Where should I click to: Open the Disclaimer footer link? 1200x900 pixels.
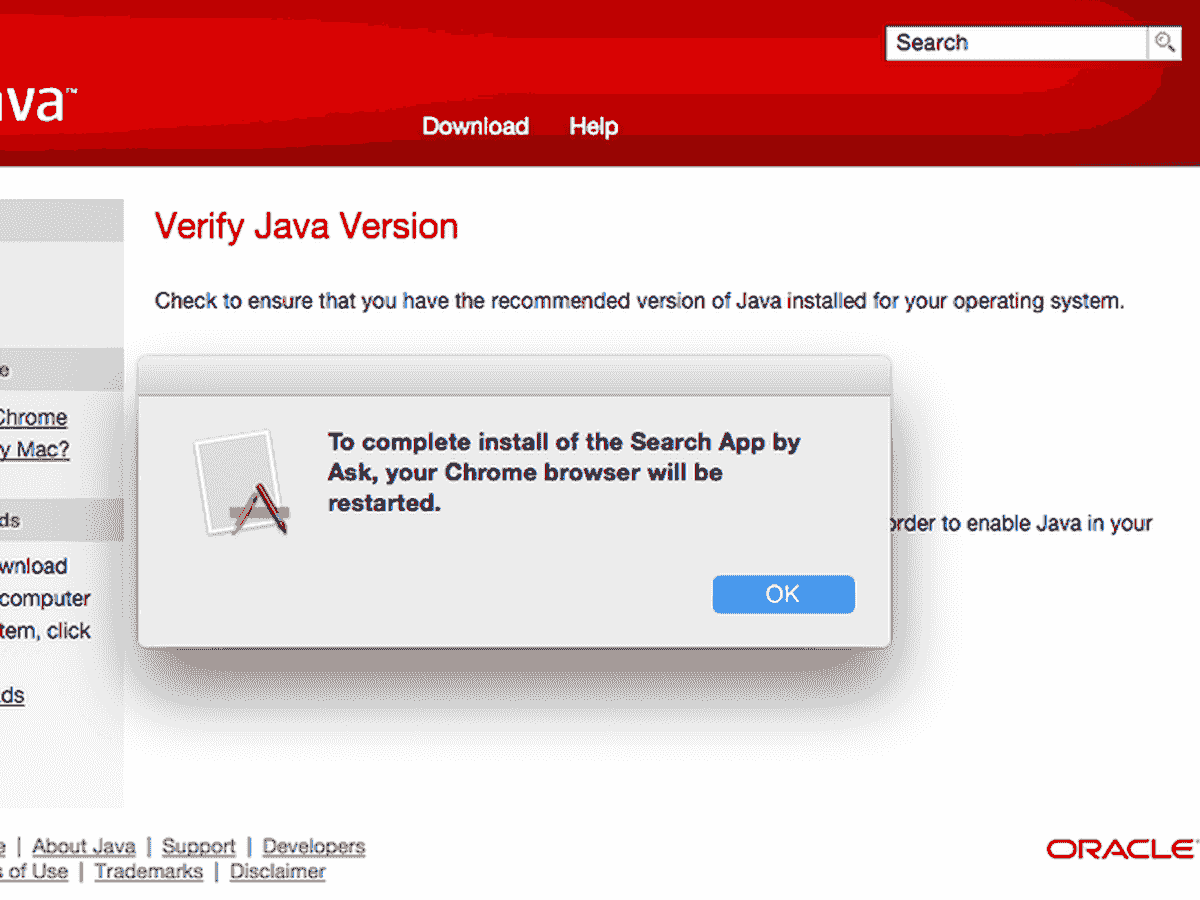pos(278,871)
